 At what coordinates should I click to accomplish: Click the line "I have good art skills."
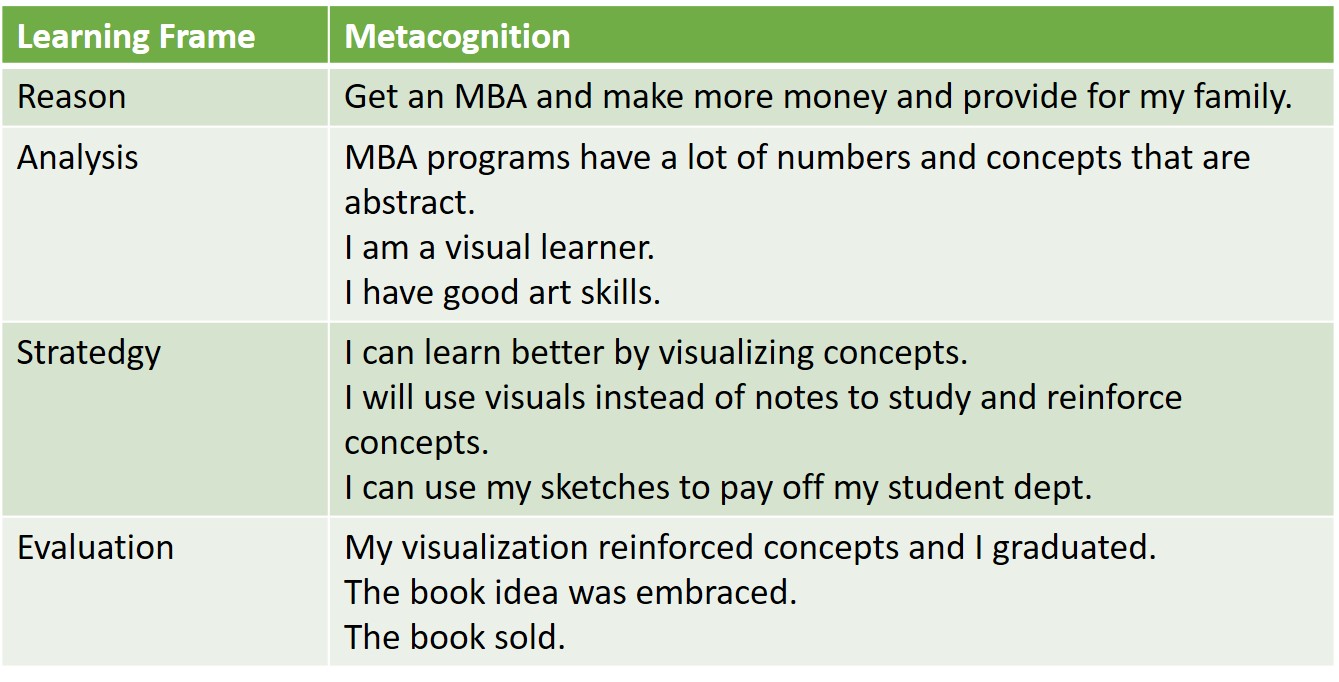tap(502, 292)
